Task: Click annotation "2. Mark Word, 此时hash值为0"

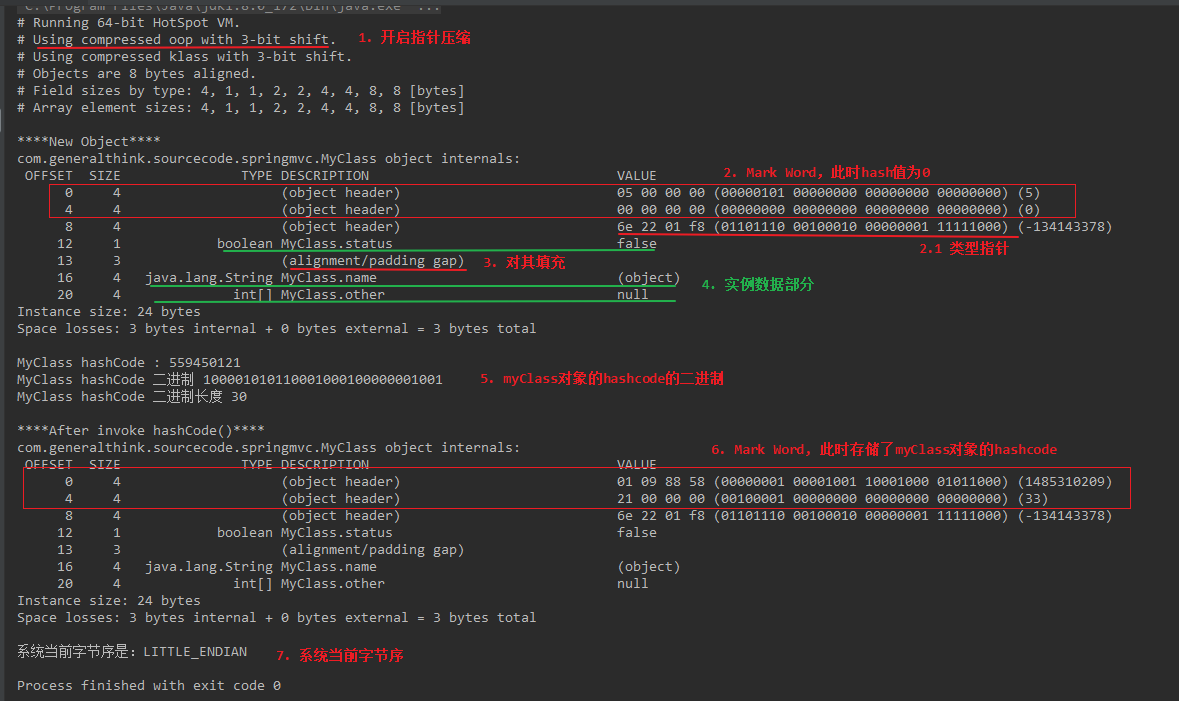Action: tap(827, 173)
